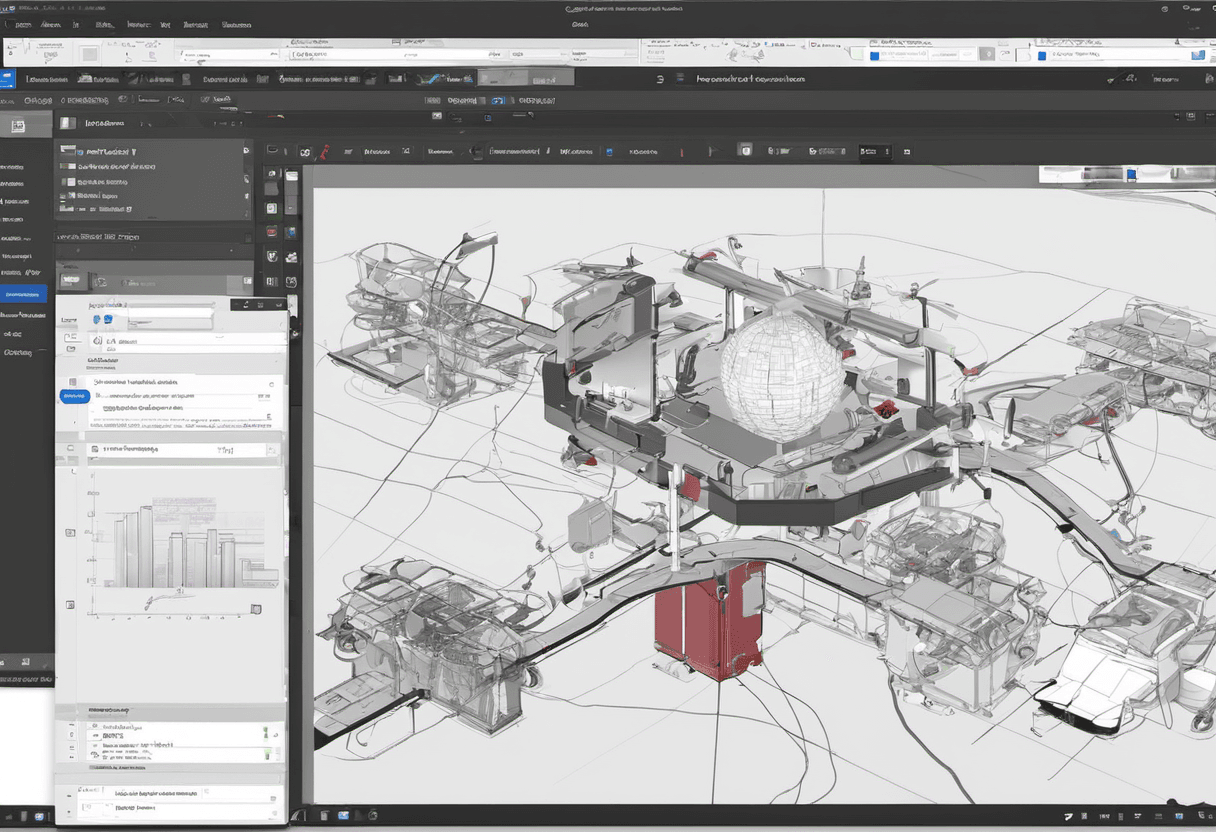Click the blue square icon at top-left corner

click(x=7, y=78)
